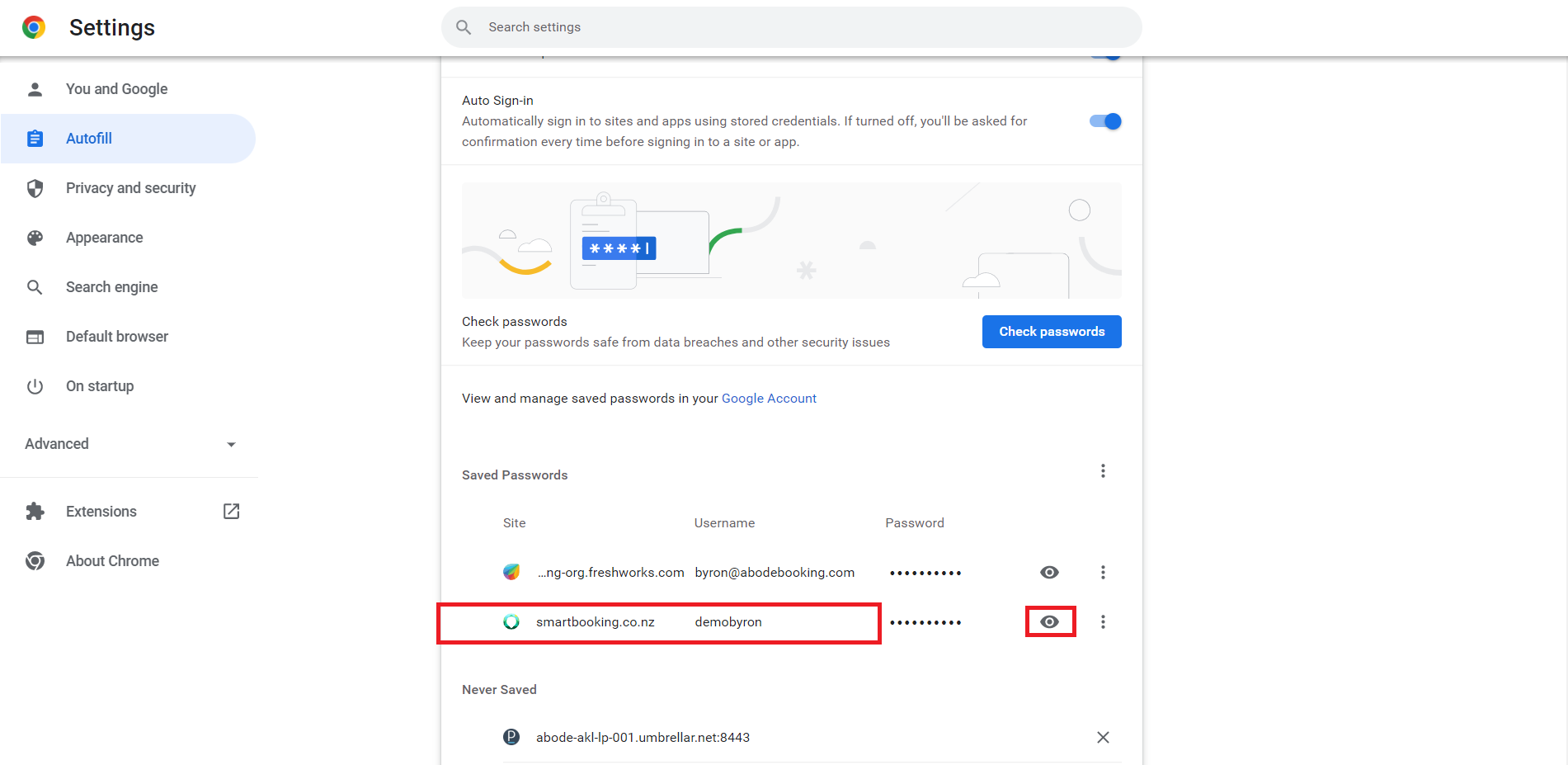This screenshot has height=765, width=1568.
Task: Click the Never Saved heading
Action: (499, 690)
